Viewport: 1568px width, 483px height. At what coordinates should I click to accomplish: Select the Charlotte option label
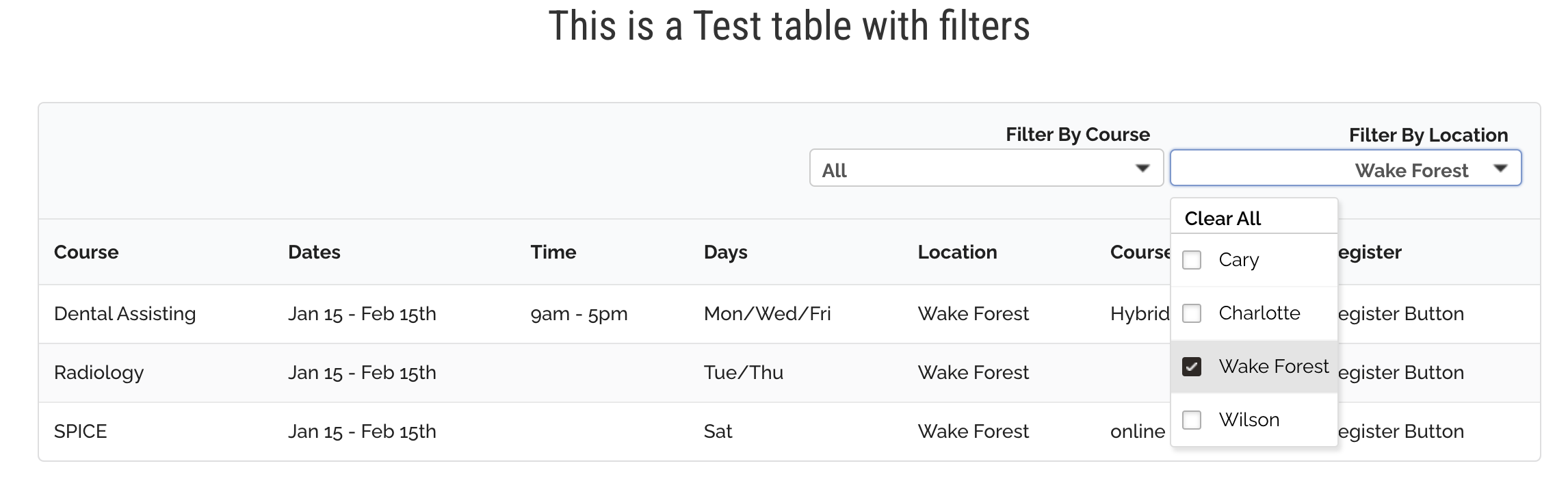[1259, 313]
